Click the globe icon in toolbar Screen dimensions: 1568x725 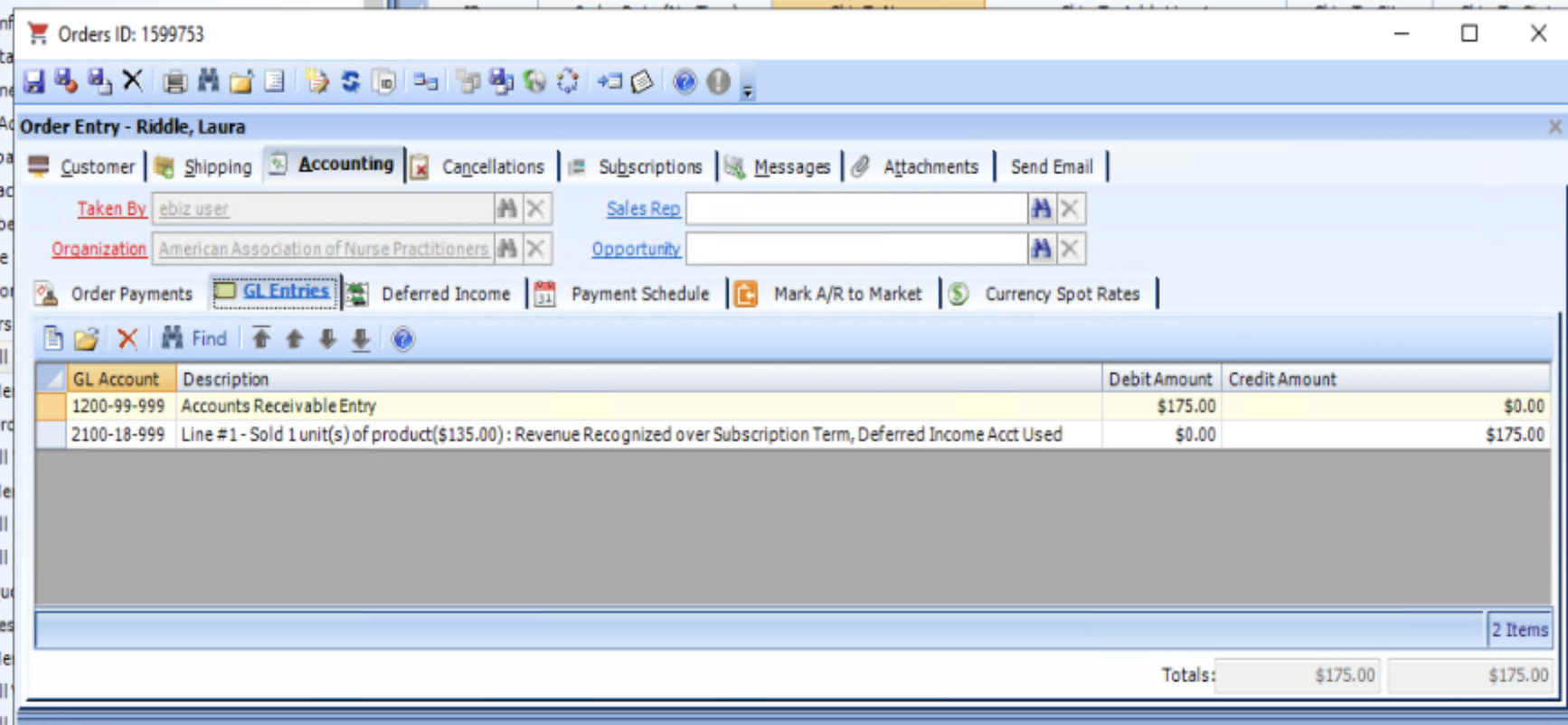[535, 82]
